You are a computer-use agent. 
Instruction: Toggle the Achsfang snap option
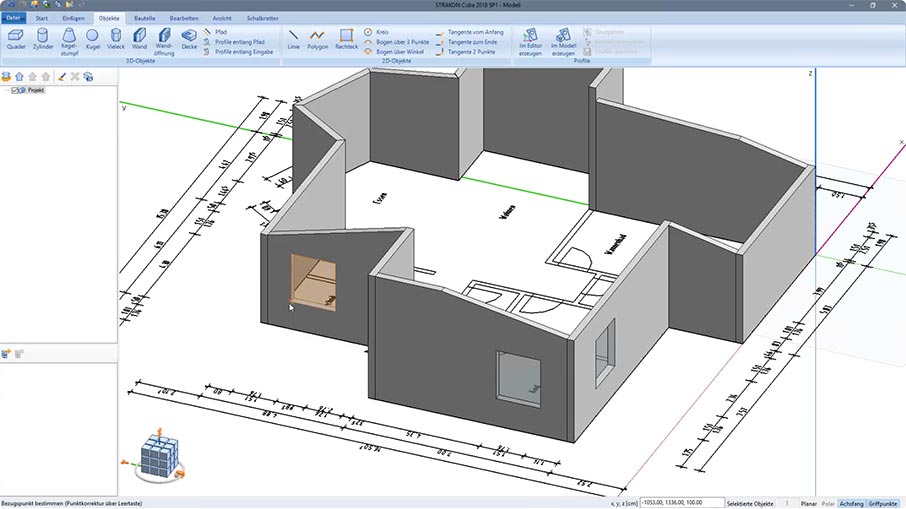pos(851,503)
